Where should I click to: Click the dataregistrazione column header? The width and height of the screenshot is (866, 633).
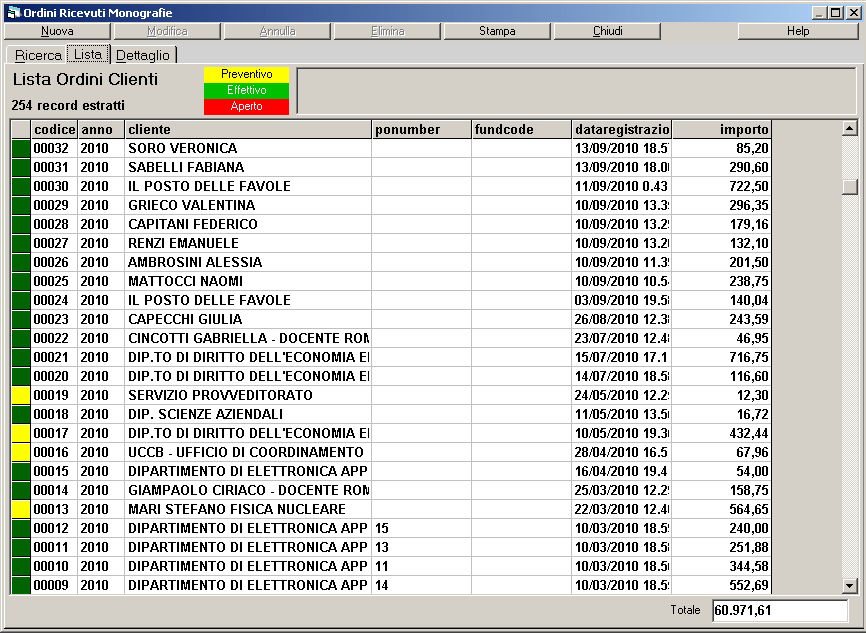click(621, 129)
